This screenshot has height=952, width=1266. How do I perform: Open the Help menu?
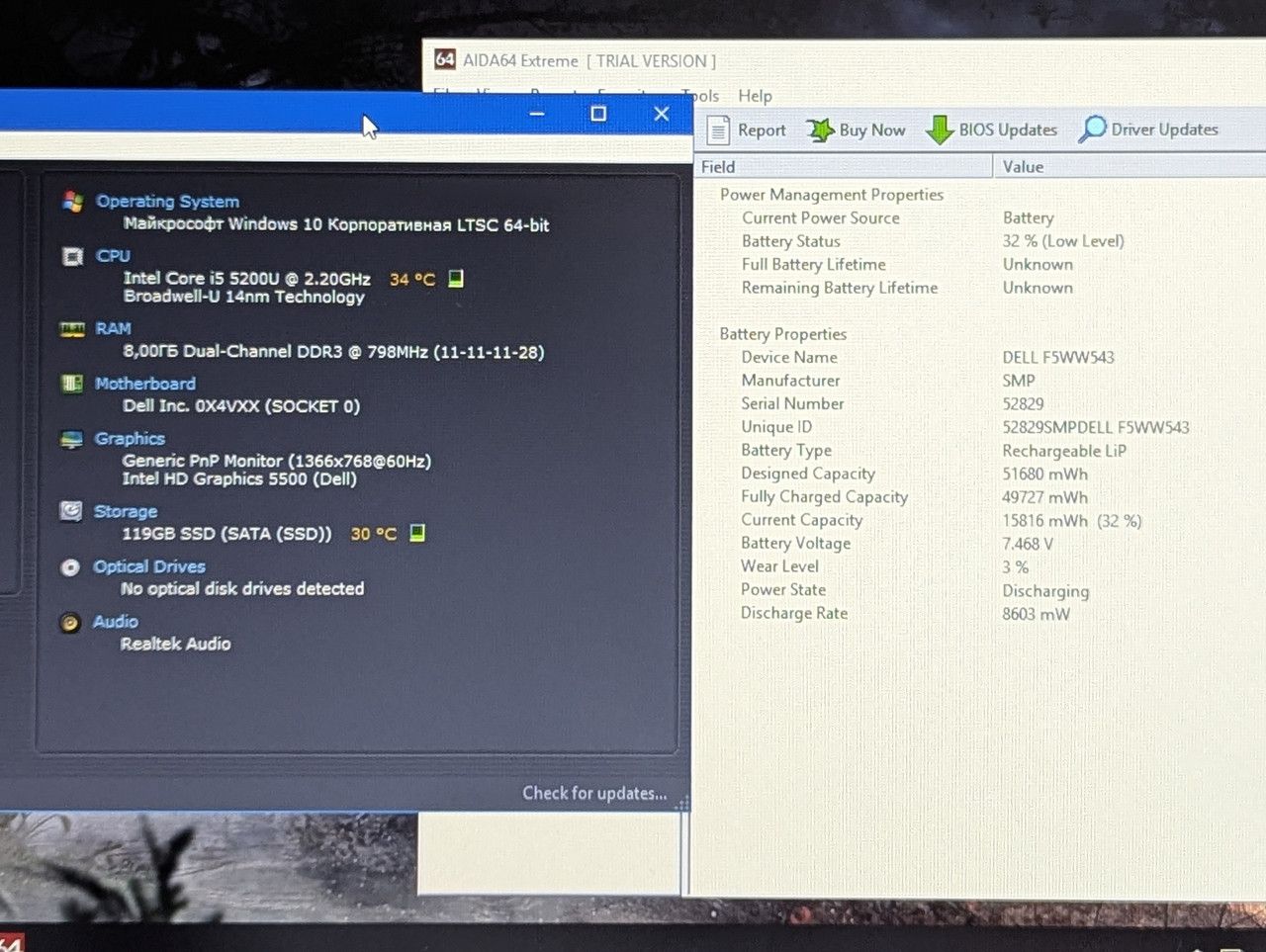[755, 96]
